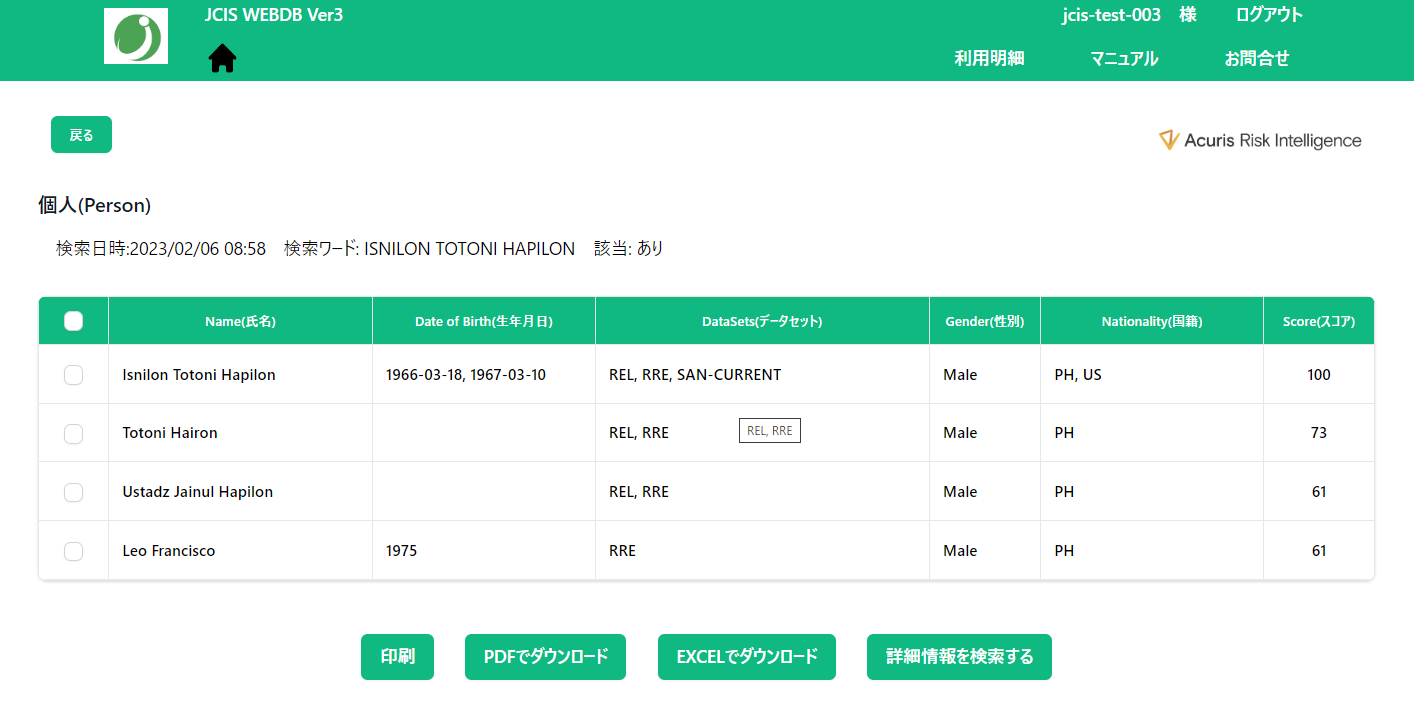Check the checkbox for Totoni Hairon
This screenshot has width=1414, height=705.
[x=73, y=433]
